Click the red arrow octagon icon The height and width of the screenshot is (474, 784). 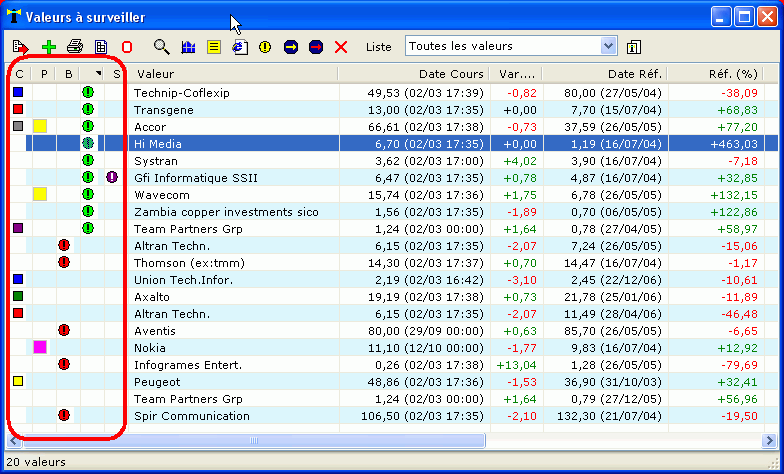point(316,47)
